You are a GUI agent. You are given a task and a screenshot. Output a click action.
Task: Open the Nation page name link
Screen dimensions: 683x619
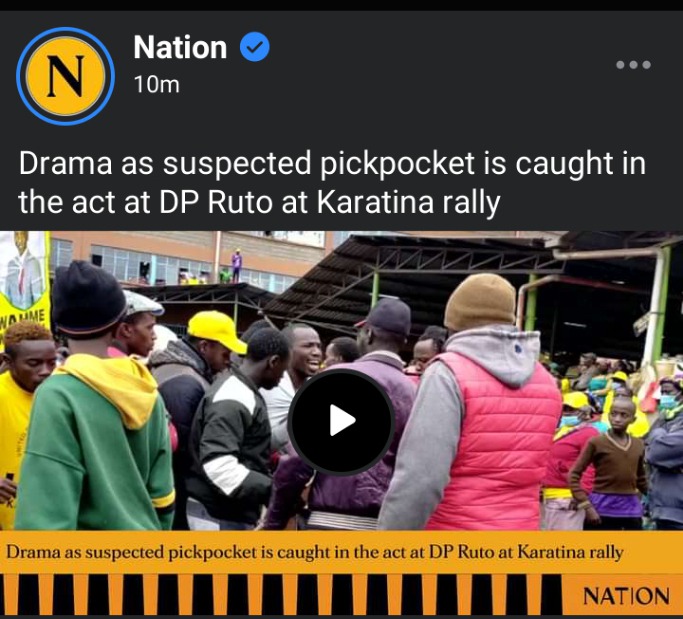coord(180,47)
